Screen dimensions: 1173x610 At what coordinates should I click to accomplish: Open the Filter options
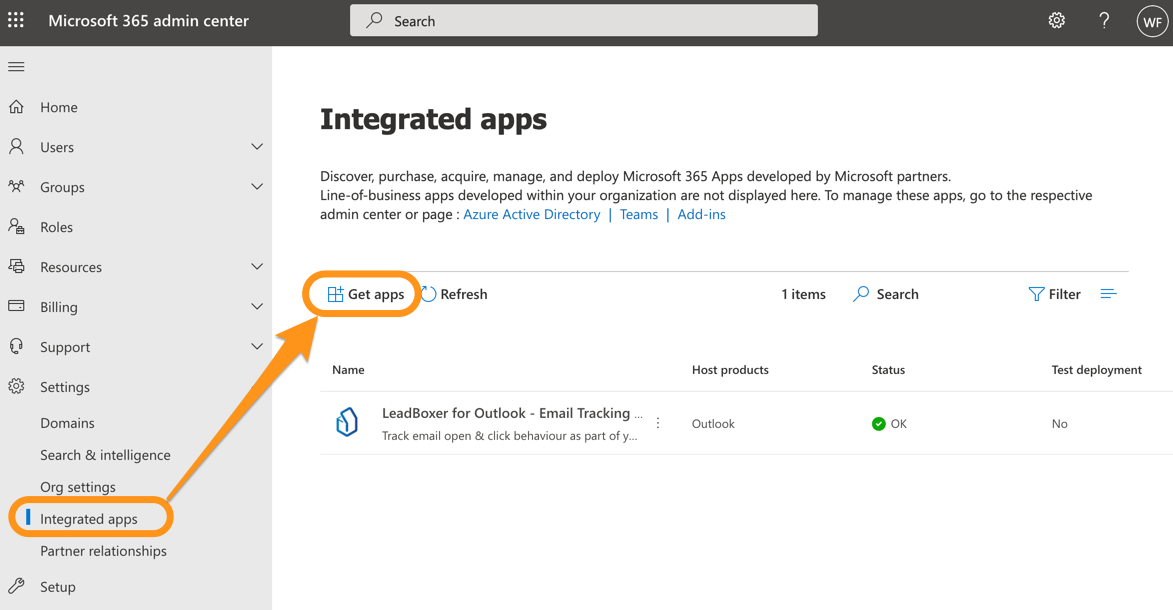pyautogui.click(x=1054, y=294)
